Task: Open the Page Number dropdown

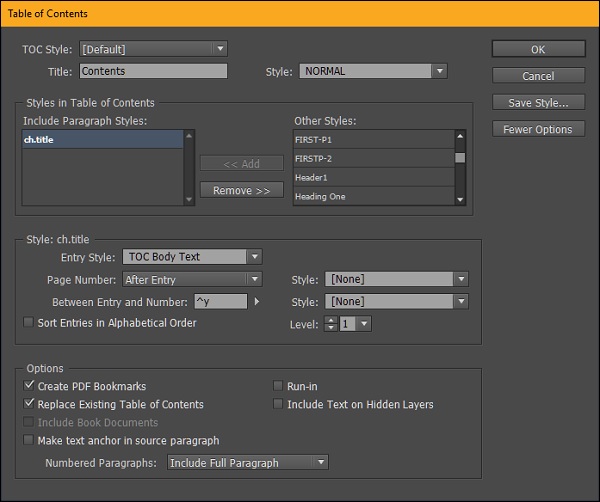Action: (192, 279)
